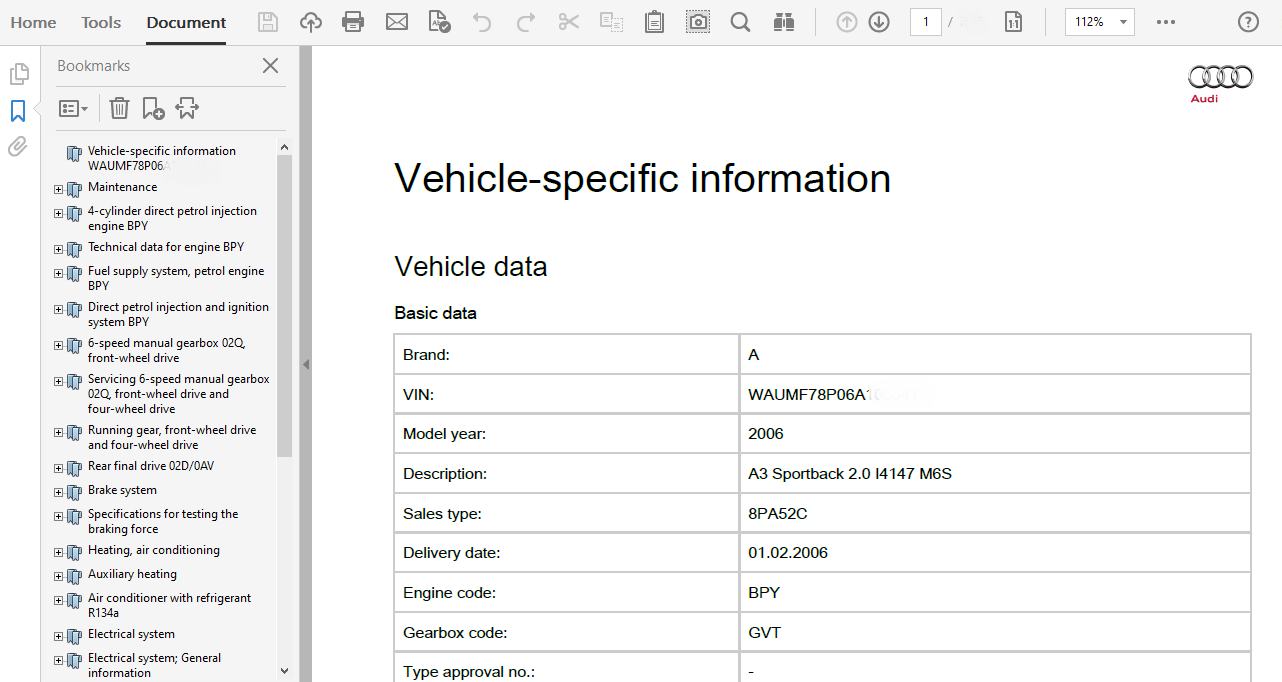The width and height of the screenshot is (1282, 682).
Task: Click the upload to cloud icon
Action: point(311,22)
